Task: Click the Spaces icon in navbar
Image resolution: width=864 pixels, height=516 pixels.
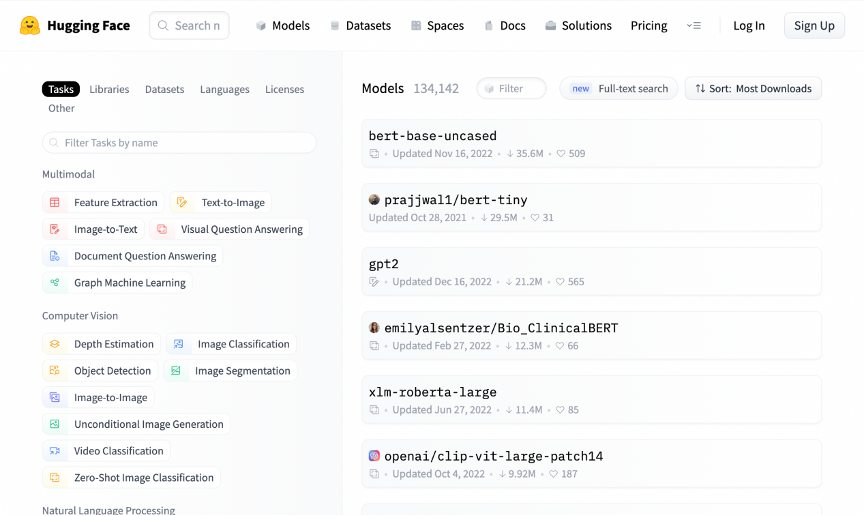Action: pos(416,26)
